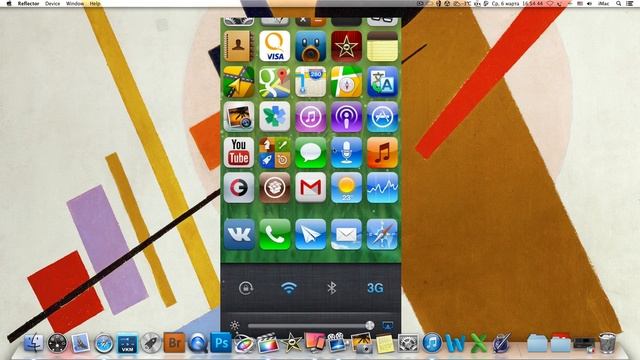This screenshot has width=640, height=360.
Task: Open the Gmail app
Action: tap(310, 188)
